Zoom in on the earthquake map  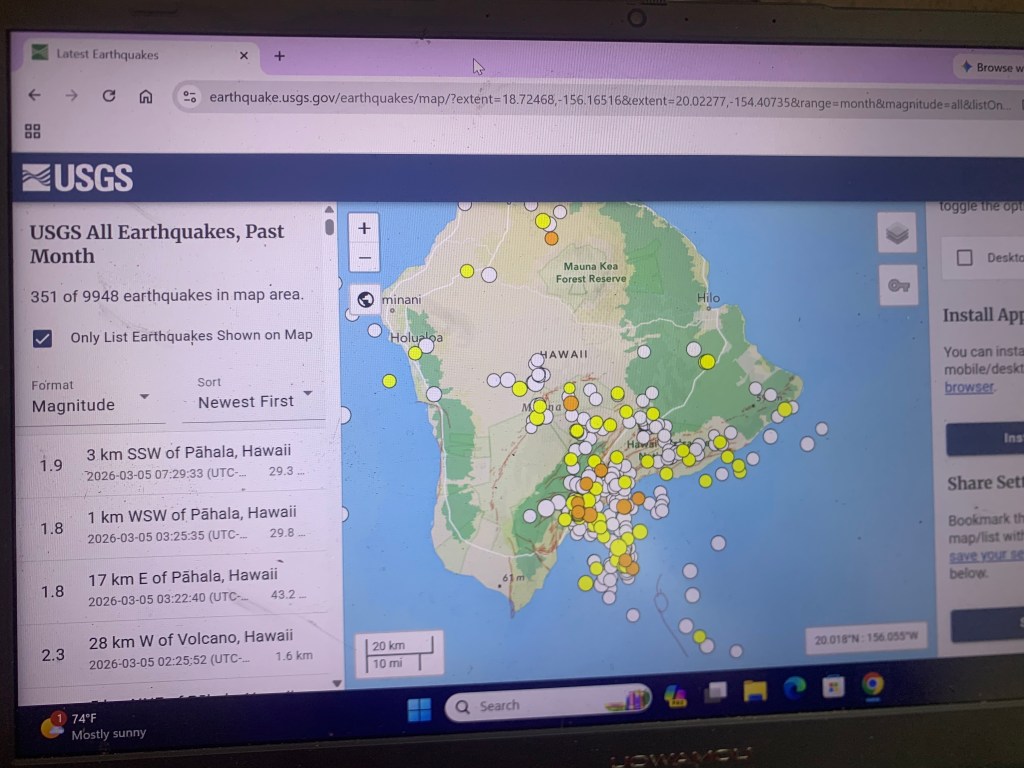tap(364, 228)
